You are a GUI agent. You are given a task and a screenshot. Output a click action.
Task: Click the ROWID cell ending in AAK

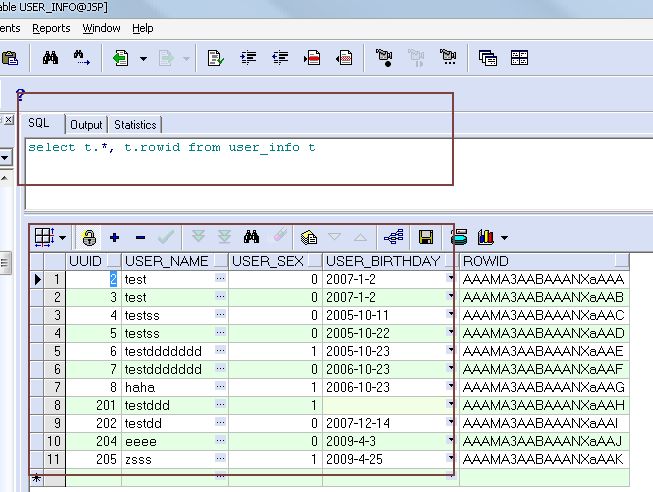coord(545,459)
